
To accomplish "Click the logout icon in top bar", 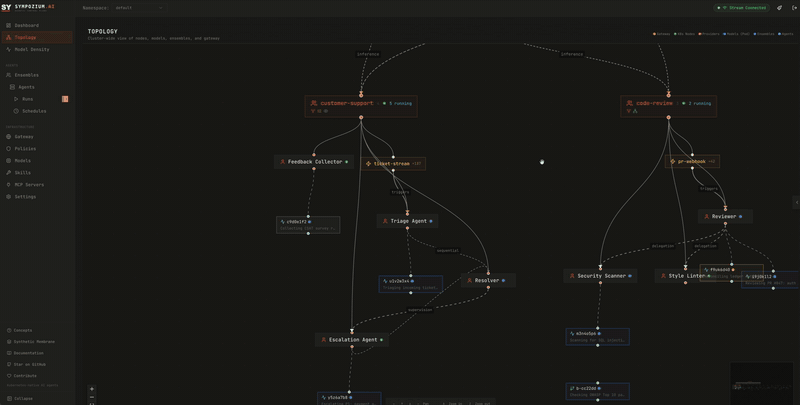I will coord(794,8).
